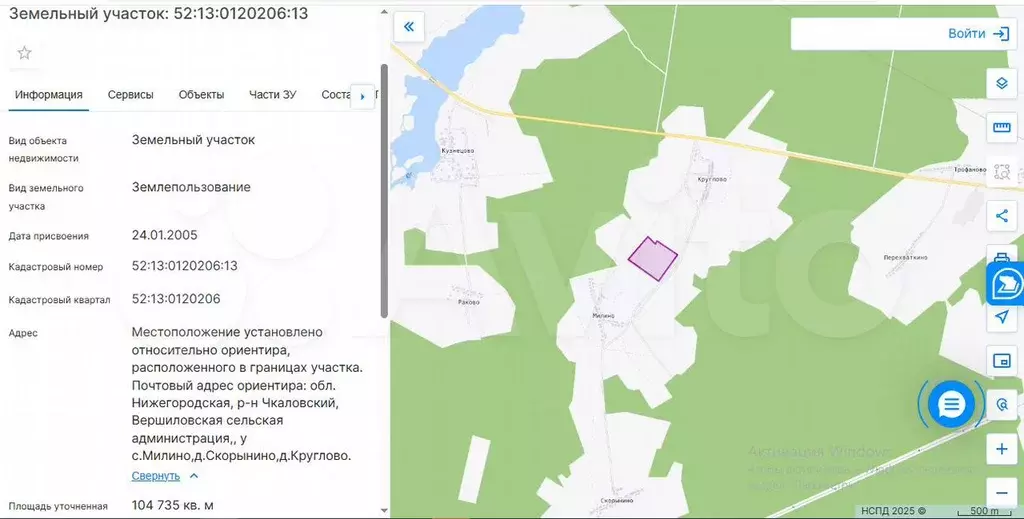Click the Адрес field label
The height and width of the screenshot is (519, 1024).
[x=23, y=333]
